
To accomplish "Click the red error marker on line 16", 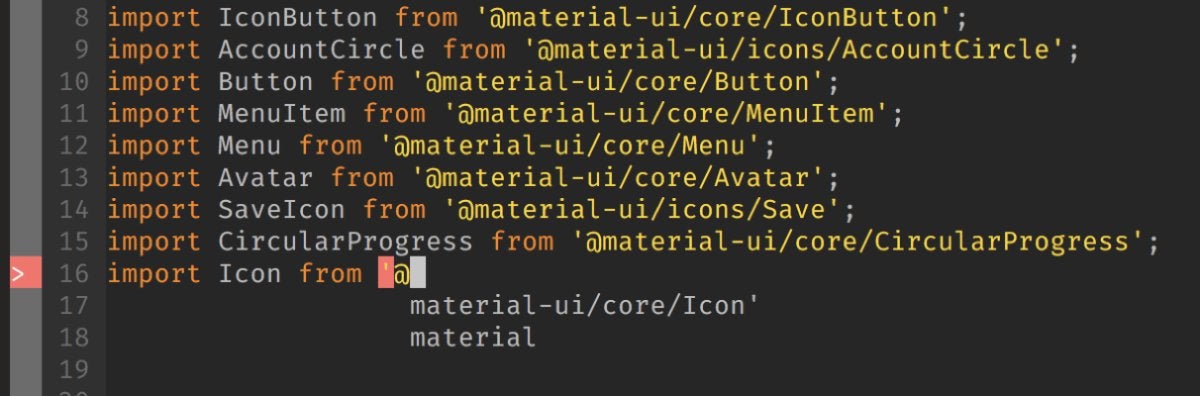I will (x=26, y=274).
